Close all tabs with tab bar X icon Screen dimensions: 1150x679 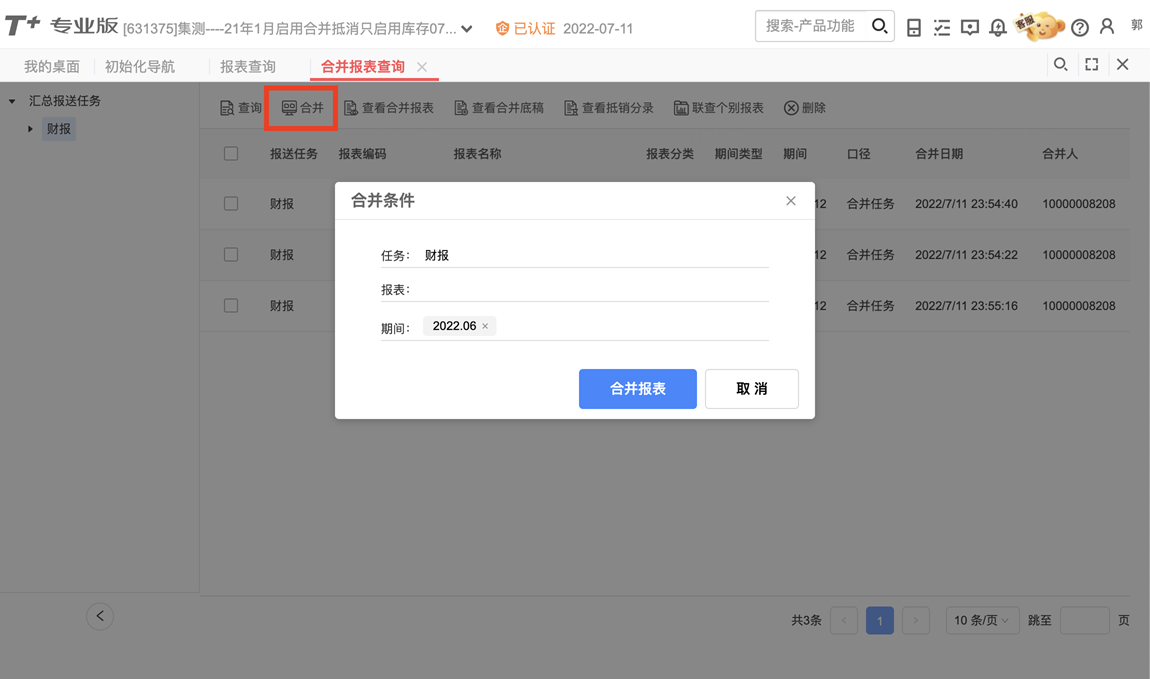1122,65
